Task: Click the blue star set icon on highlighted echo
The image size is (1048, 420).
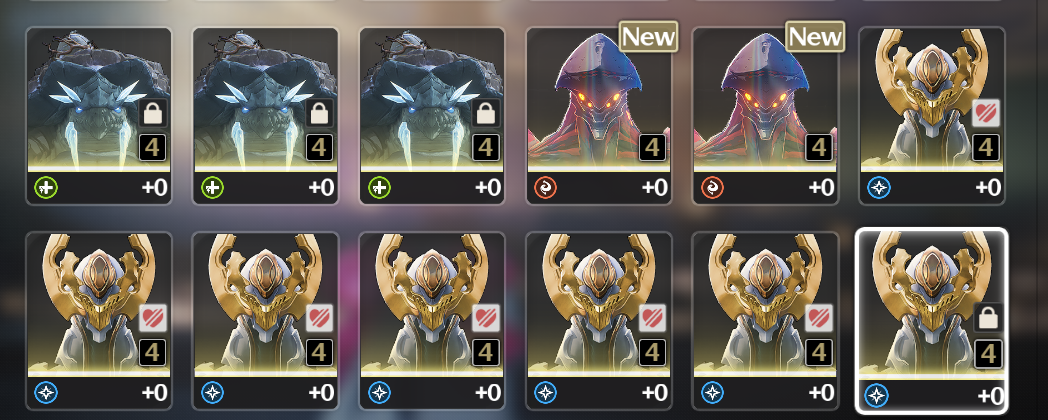Action: click(876, 395)
